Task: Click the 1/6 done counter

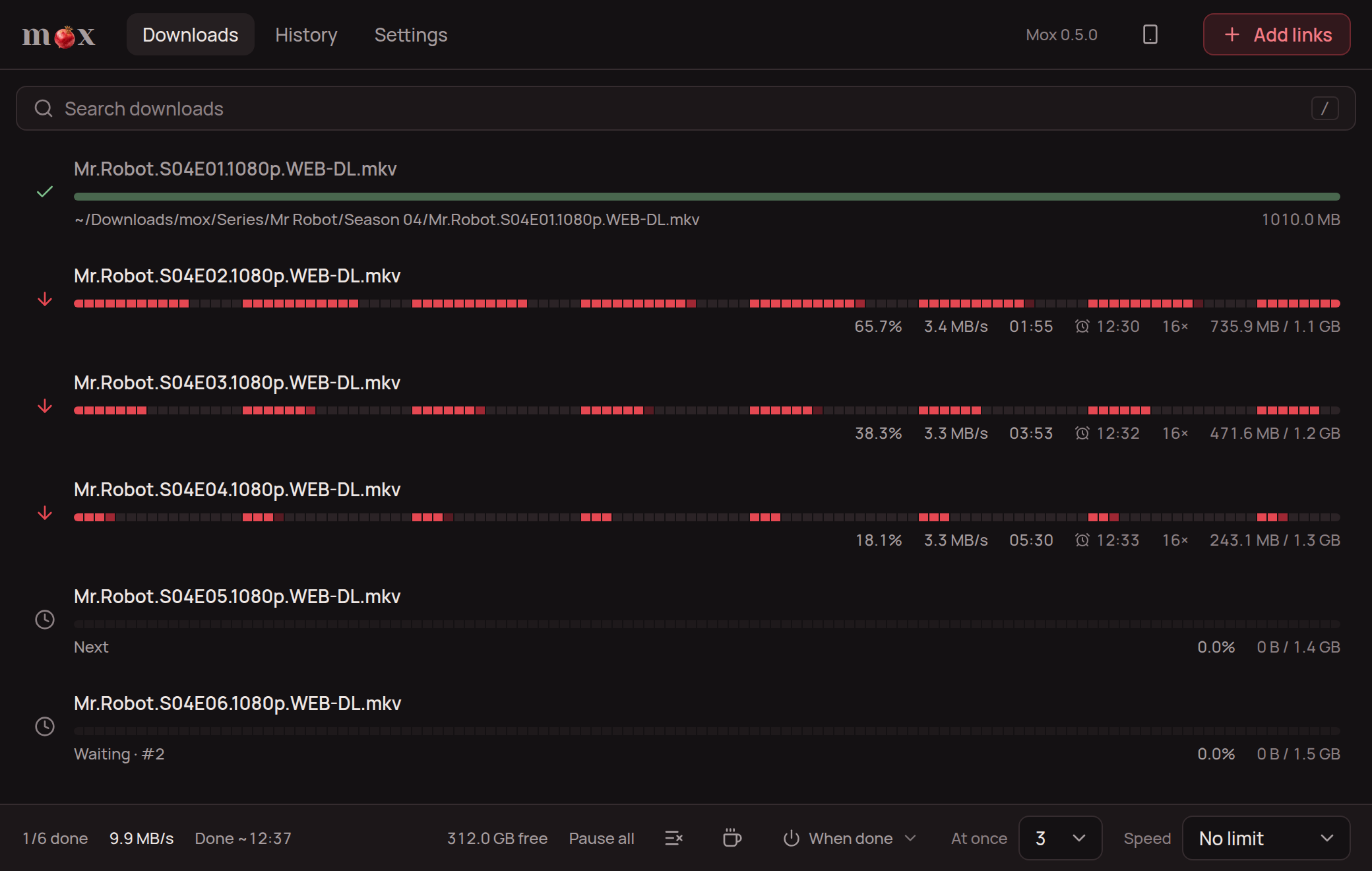Action: [55, 838]
